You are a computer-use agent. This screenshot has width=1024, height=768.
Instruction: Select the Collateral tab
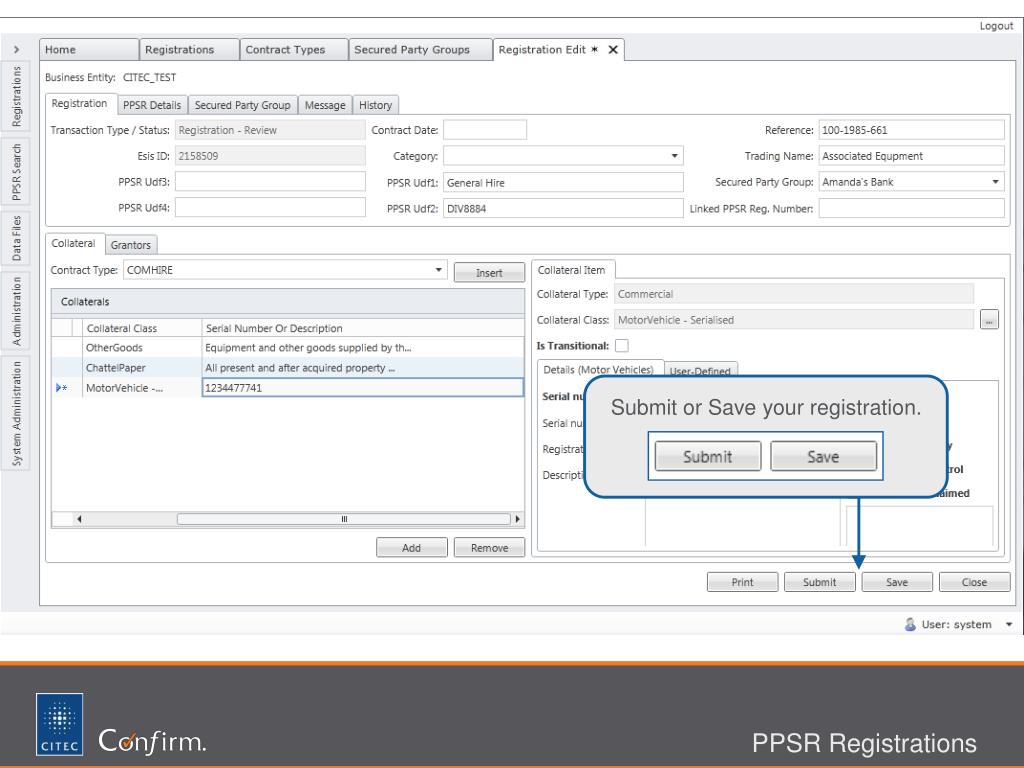74,244
